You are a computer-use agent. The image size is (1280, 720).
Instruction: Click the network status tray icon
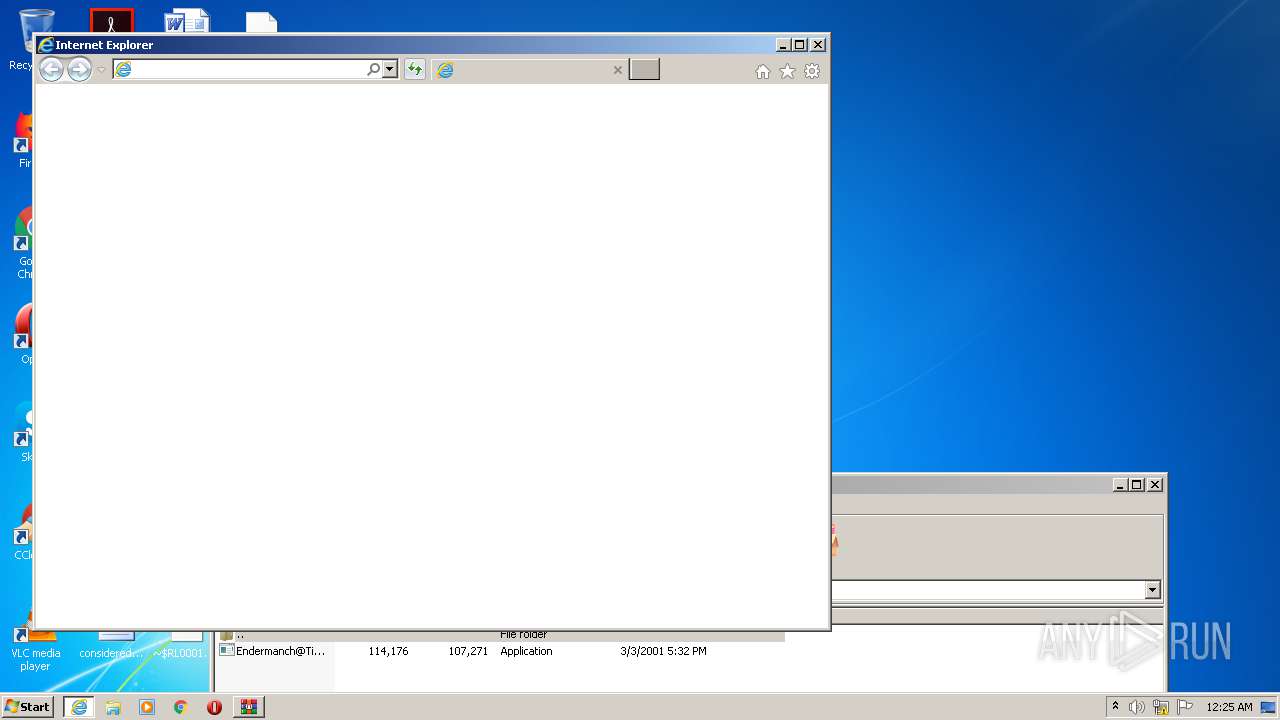[1161, 707]
